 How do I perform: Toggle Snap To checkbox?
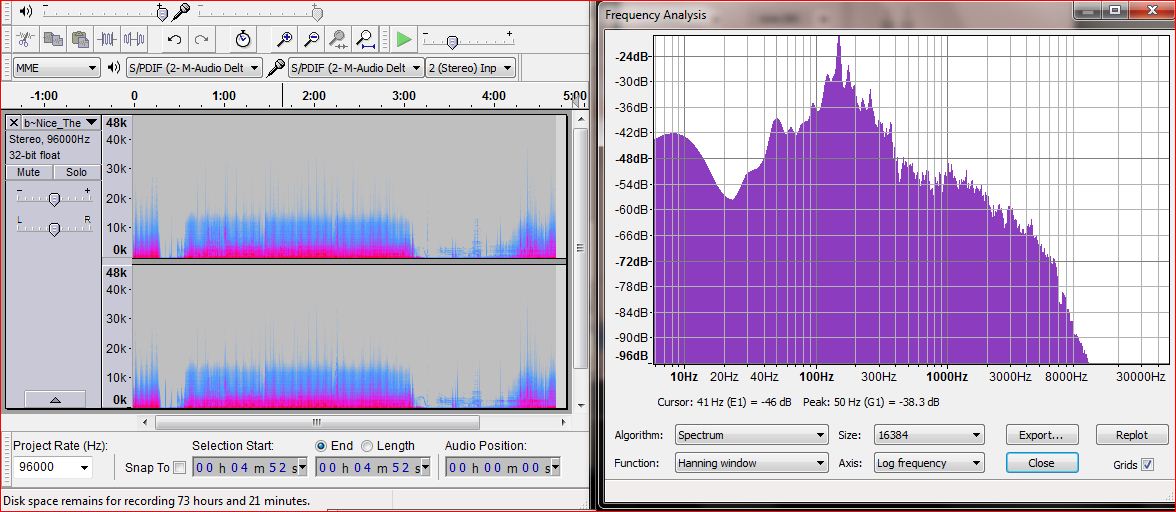(179, 468)
